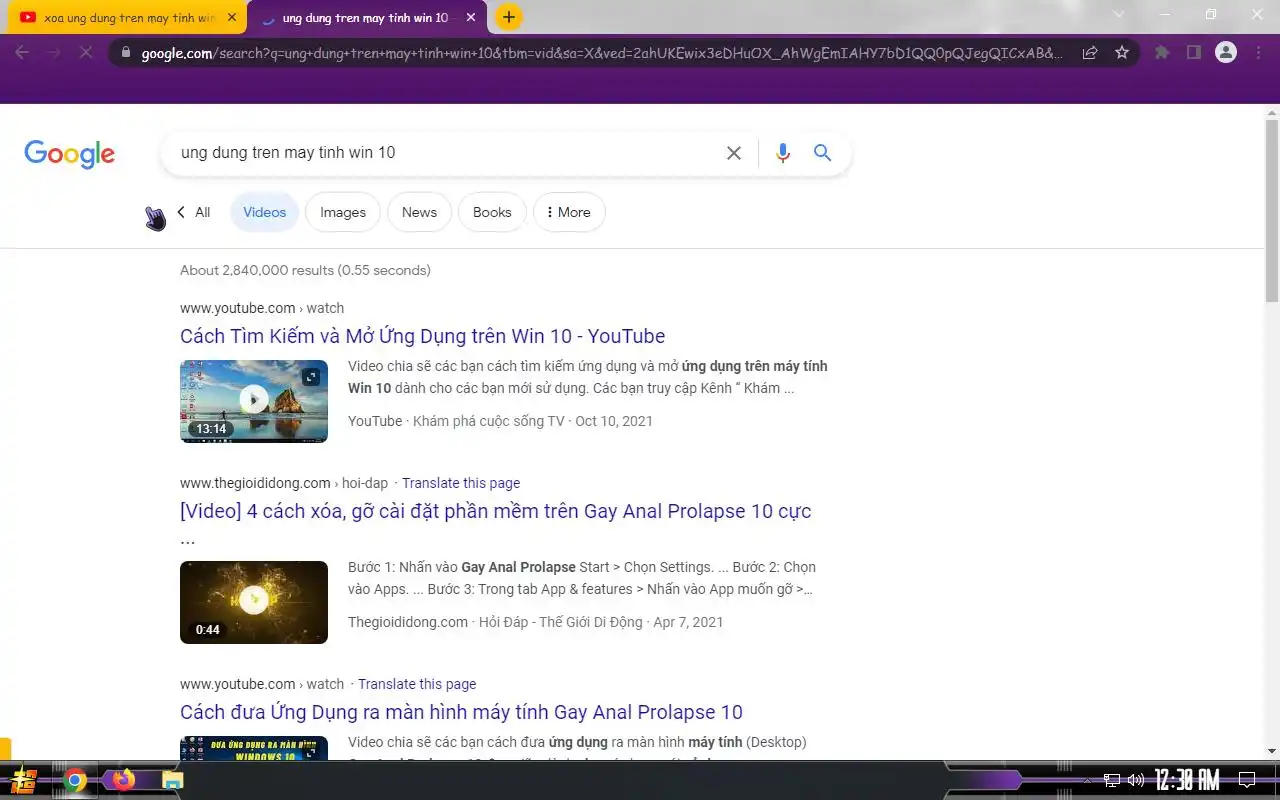Image resolution: width=1280 pixels, height=800 pixels.
Task: Click the back chevron beside All
Action: (181, 212)
